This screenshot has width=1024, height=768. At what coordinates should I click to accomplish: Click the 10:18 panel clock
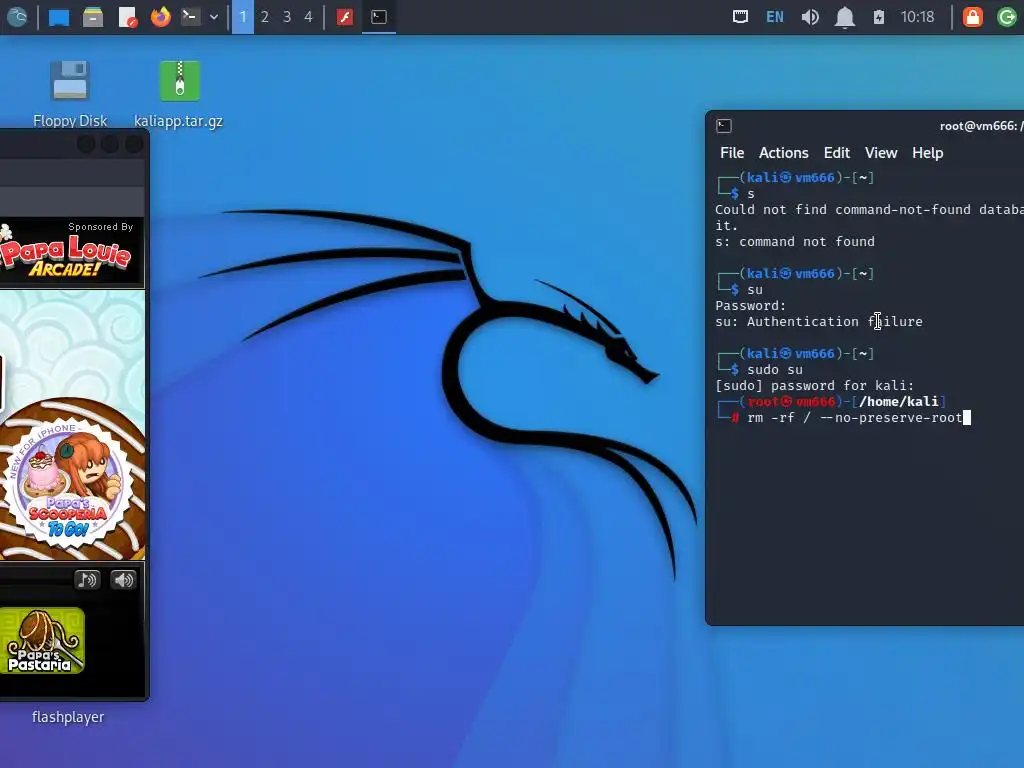[x=918, y=17]
